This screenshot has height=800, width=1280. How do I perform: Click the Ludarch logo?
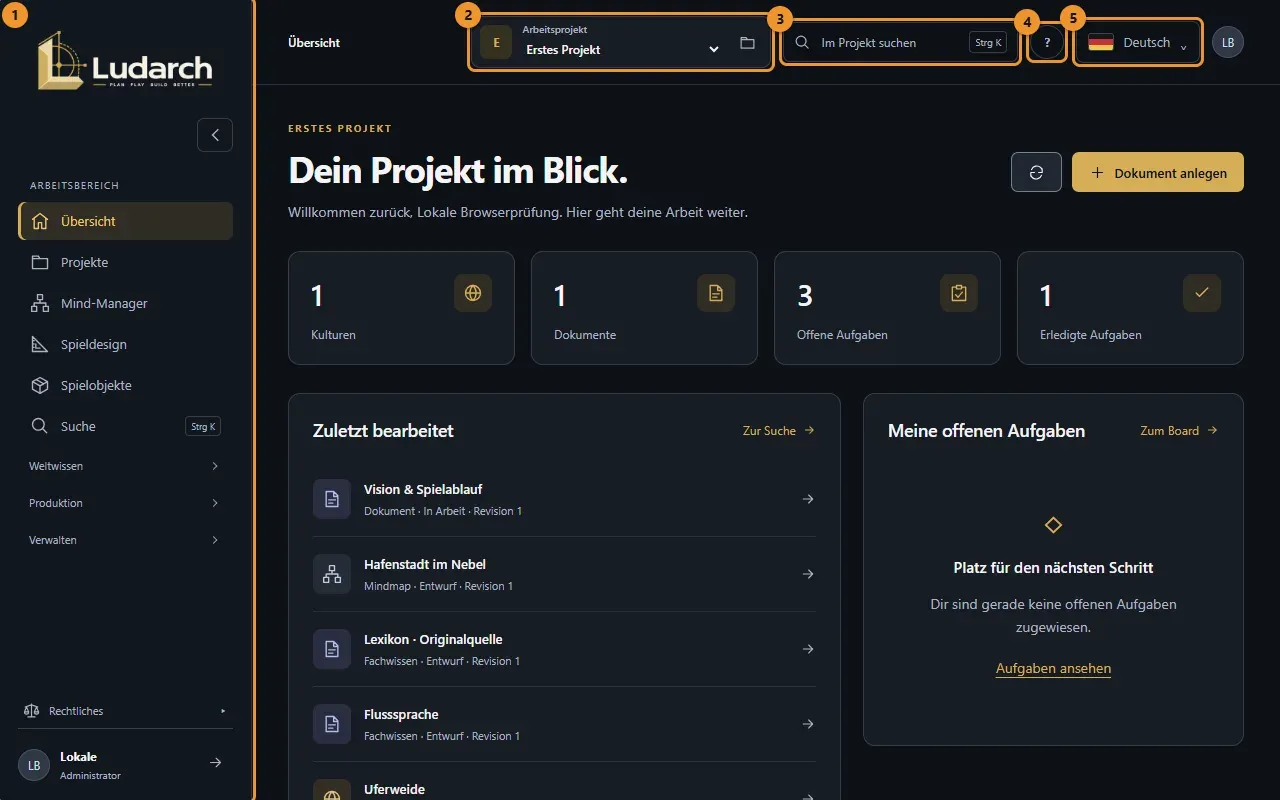[125, 61]
